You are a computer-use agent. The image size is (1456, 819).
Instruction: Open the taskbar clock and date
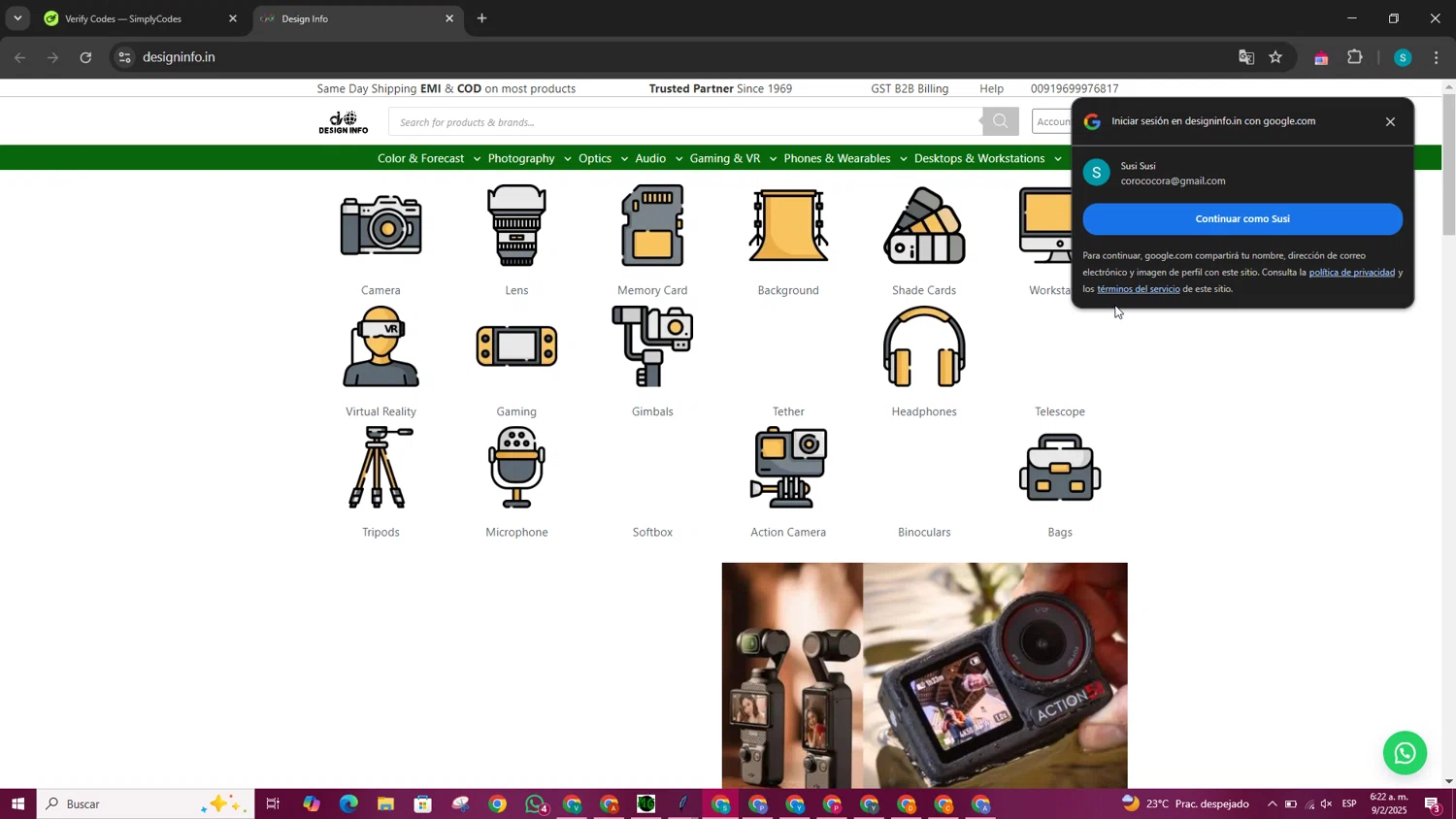[1388, 803]
